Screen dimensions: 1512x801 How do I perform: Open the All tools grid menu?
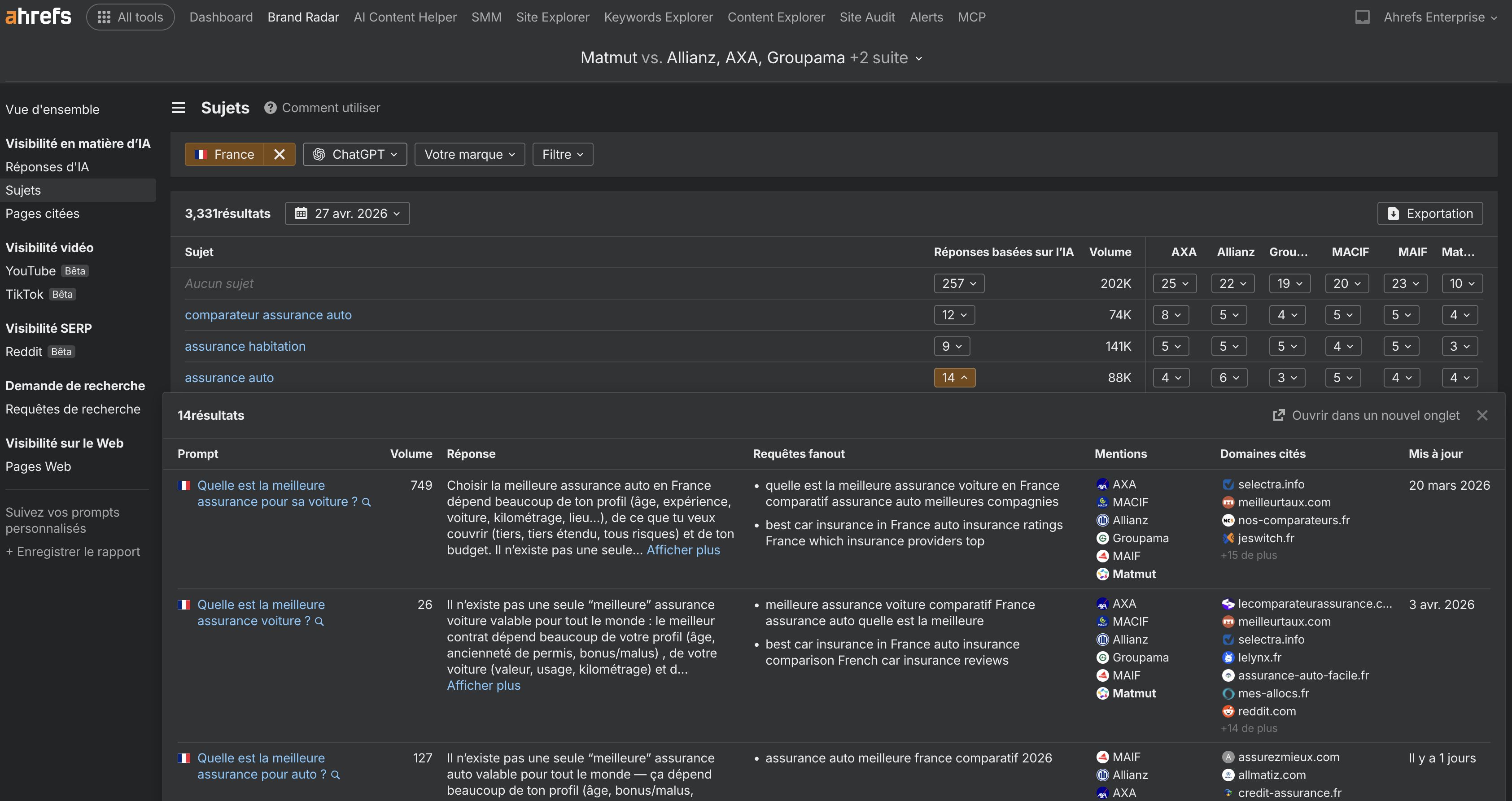click(x=130, y=17)
